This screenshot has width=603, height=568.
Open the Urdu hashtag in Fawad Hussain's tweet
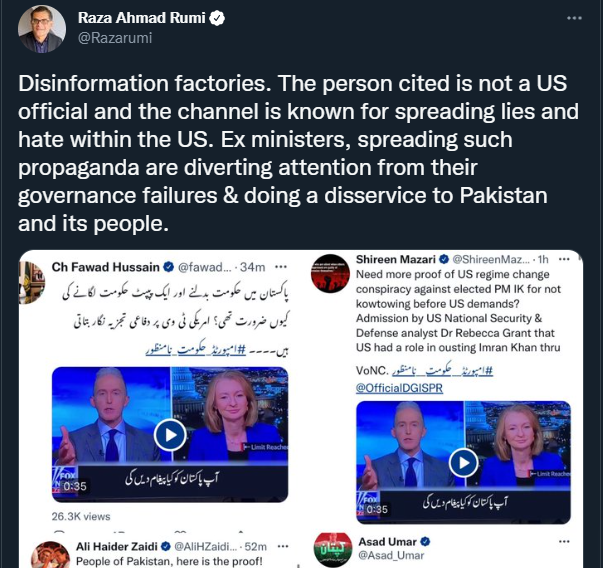[195, 350]
